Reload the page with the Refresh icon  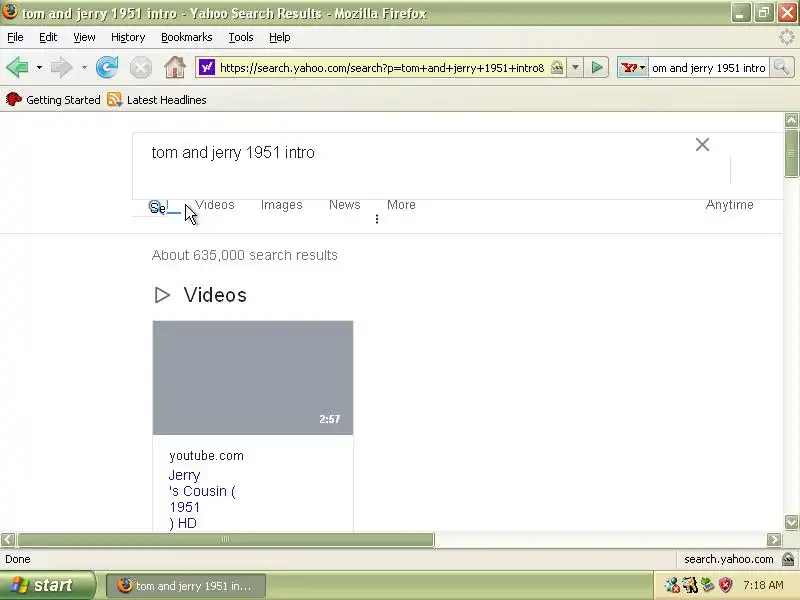[107, 67]
